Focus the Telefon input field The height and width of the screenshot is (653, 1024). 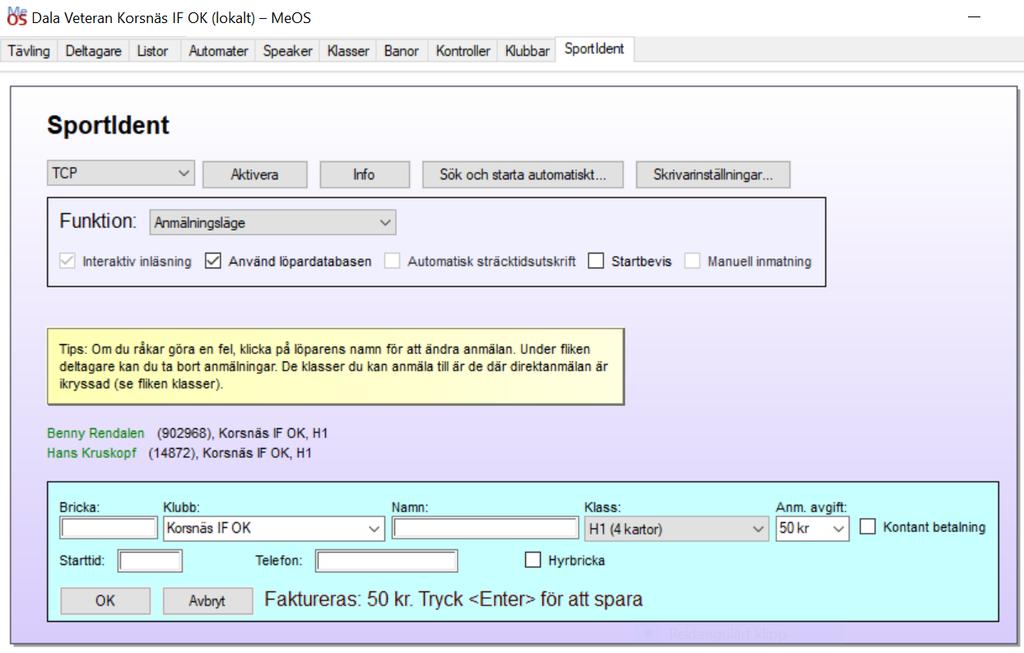click(387, 561)
